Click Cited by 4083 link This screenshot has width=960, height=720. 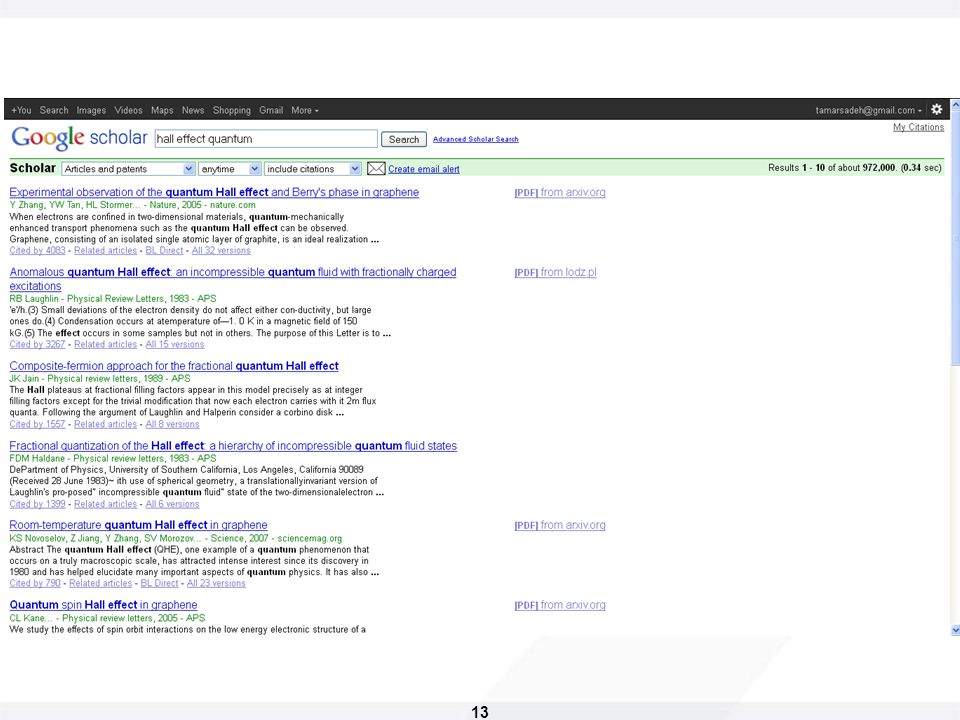37,250
